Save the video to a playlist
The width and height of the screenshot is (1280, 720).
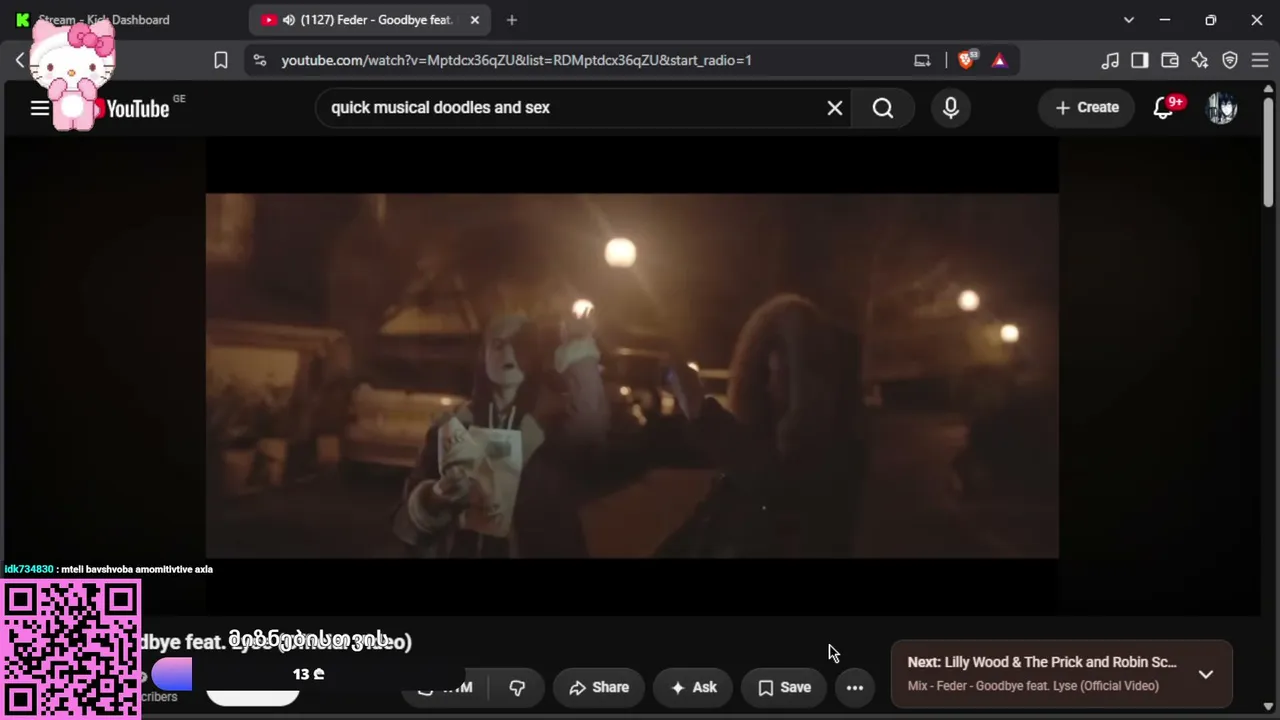(x=784, y=688)
